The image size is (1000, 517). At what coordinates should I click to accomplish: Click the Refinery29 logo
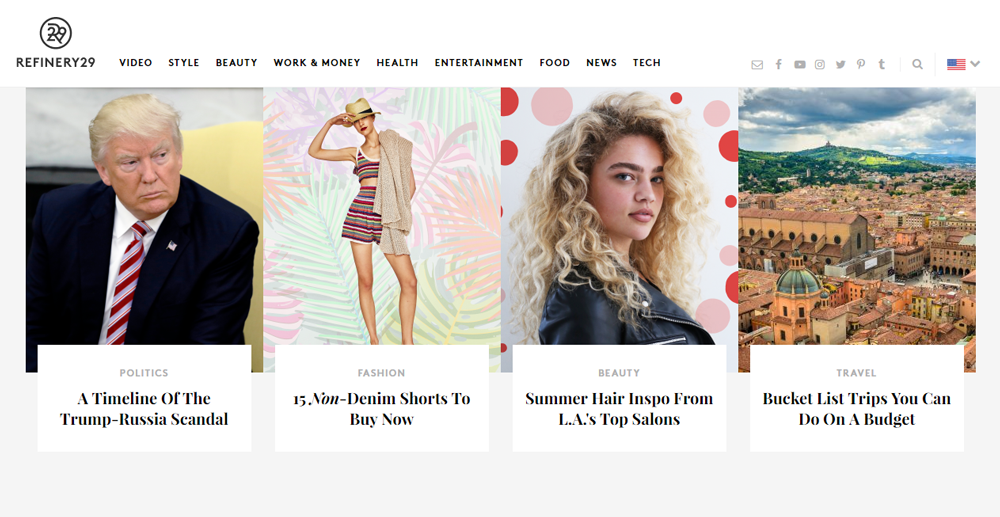point(55,43)
